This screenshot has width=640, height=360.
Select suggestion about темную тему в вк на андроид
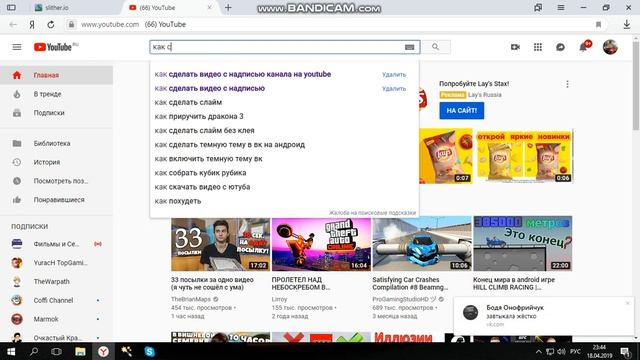[x=284, y=144]
